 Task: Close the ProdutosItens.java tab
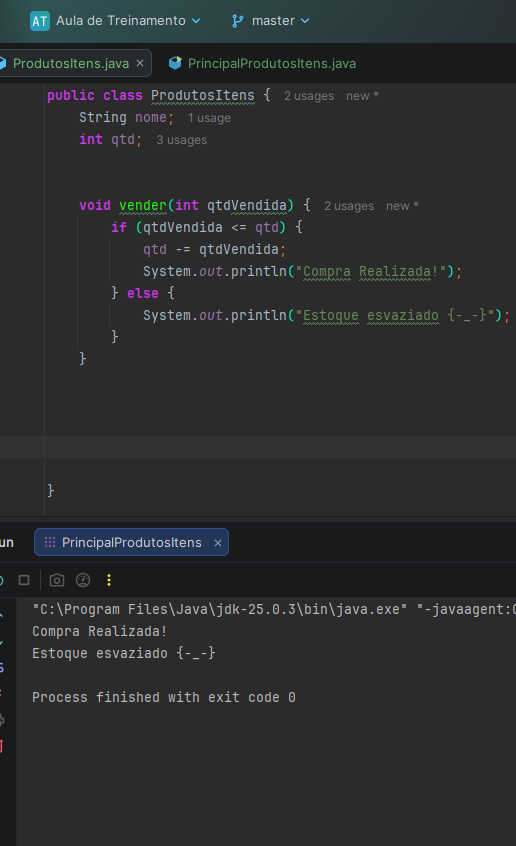(x=140, y=63)
